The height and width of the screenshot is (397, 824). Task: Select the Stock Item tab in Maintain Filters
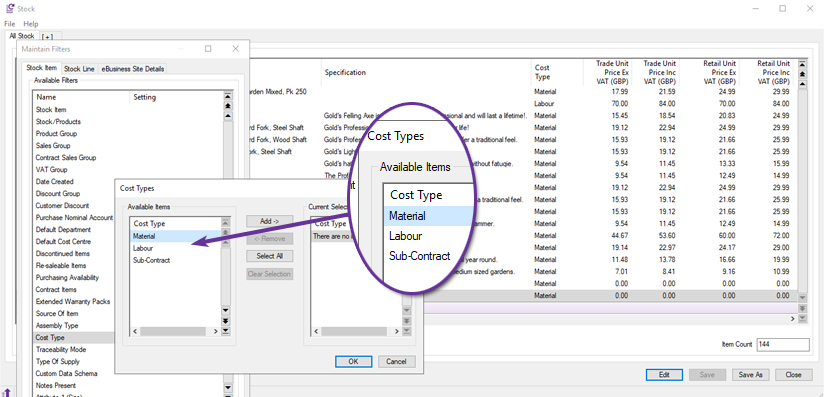(x=42, y=68)
